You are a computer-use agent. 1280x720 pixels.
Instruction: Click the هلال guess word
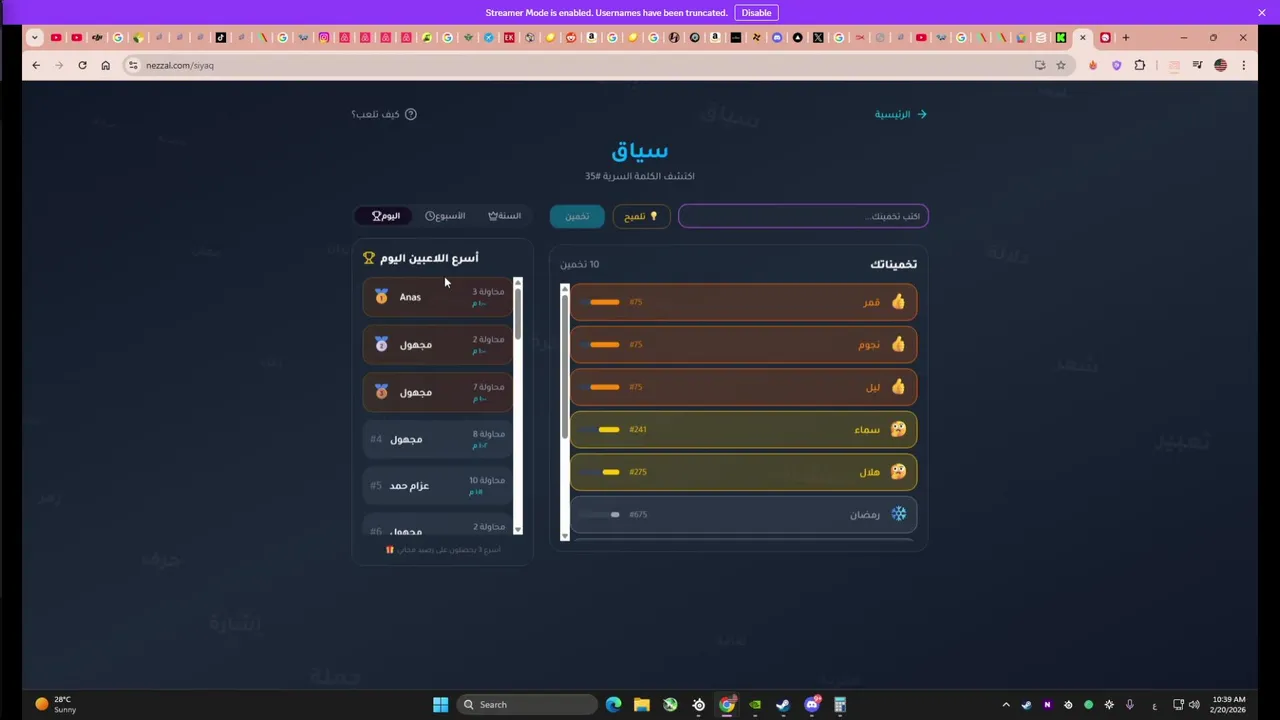869,472
